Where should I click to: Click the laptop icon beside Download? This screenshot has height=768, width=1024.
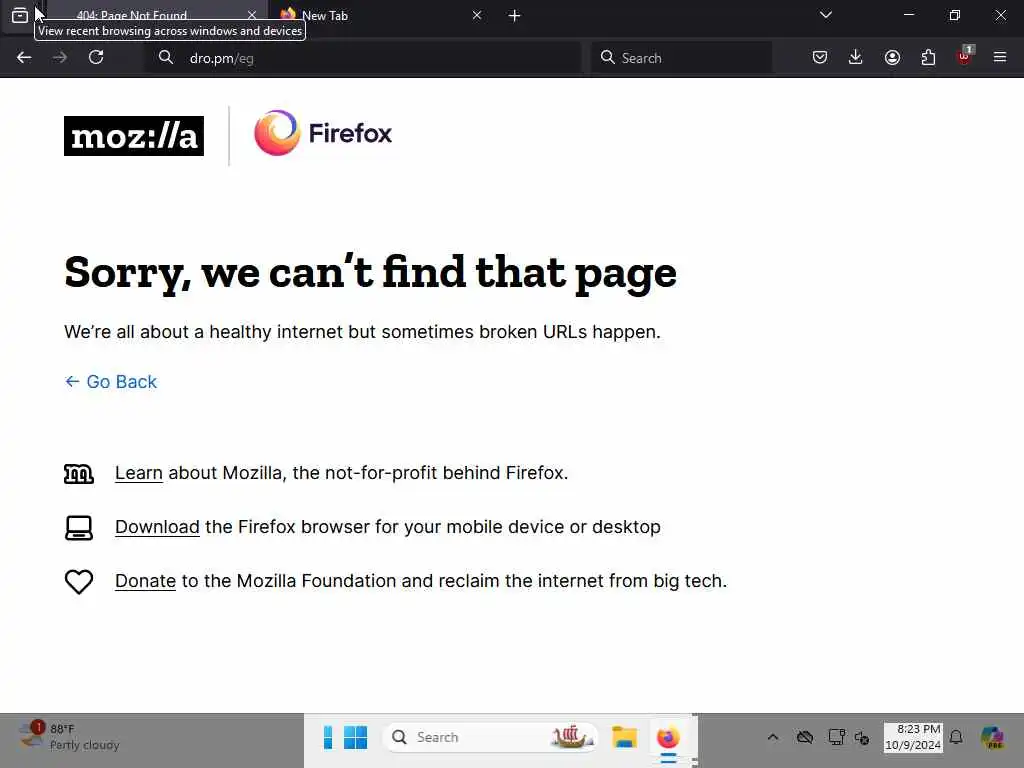click(x=78, y=528)
